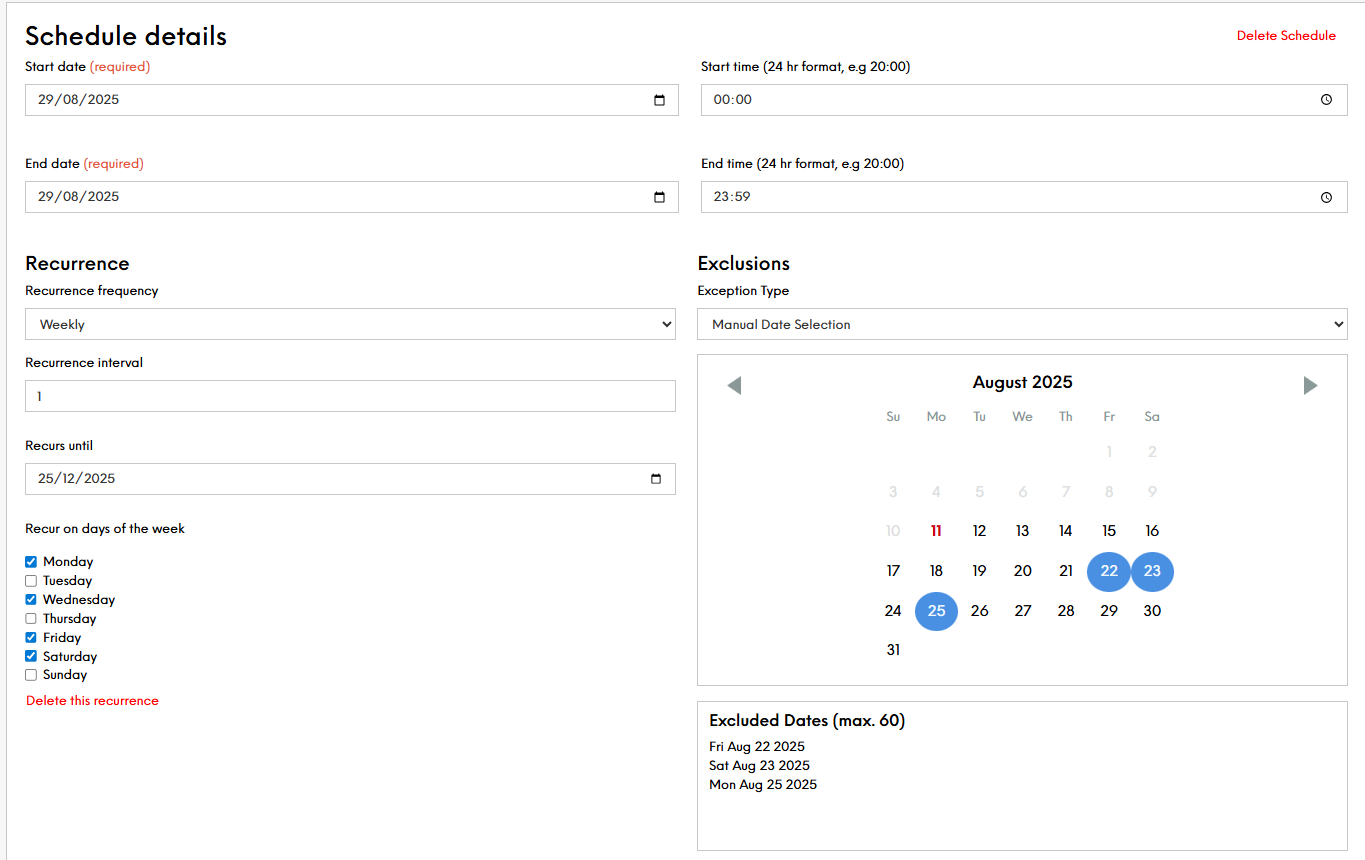Open the Recurs until calendar picker icon

pyautogui.click(x=656, y=479)
